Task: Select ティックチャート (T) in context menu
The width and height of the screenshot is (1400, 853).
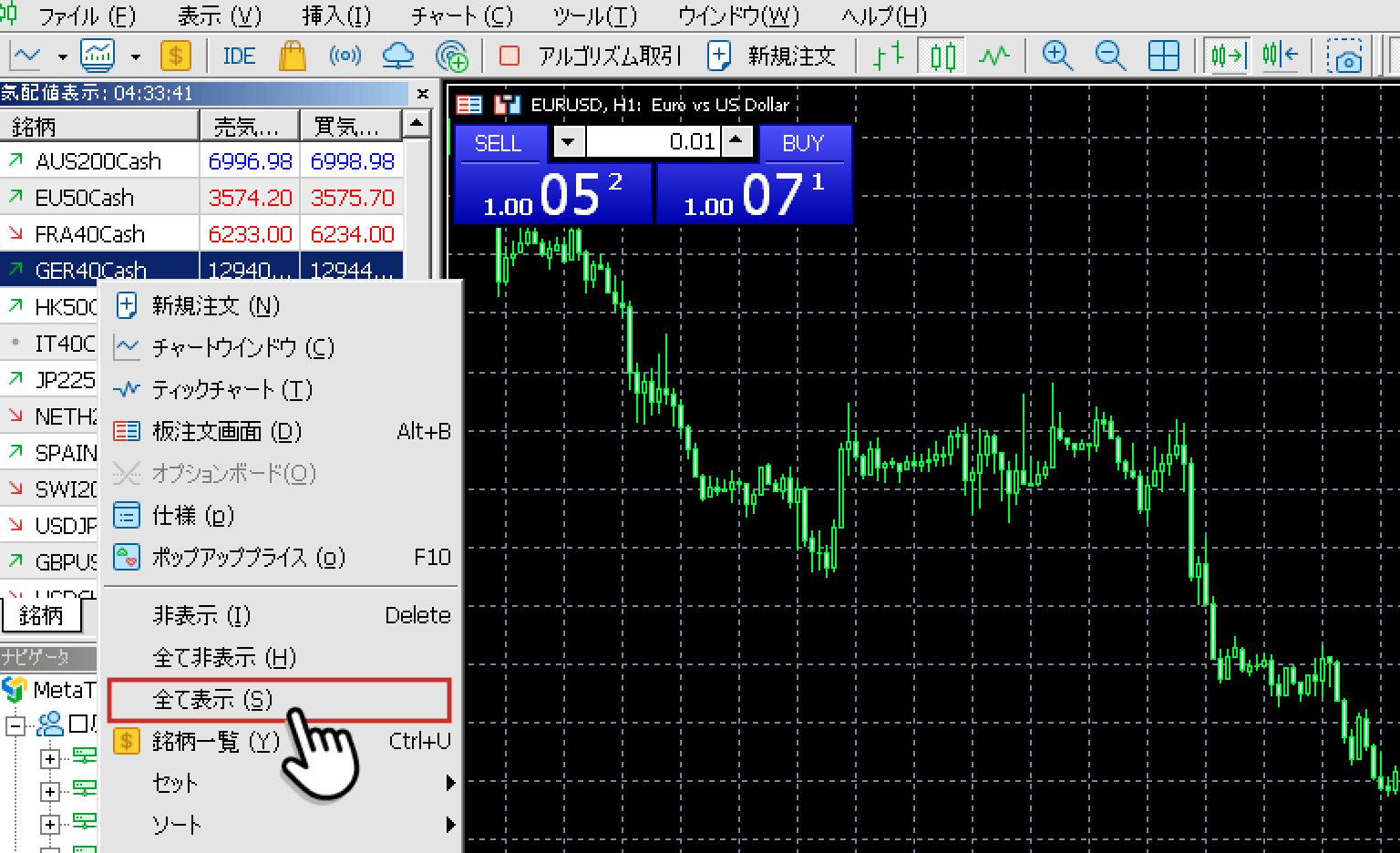Action: click(x=283, y=389)
